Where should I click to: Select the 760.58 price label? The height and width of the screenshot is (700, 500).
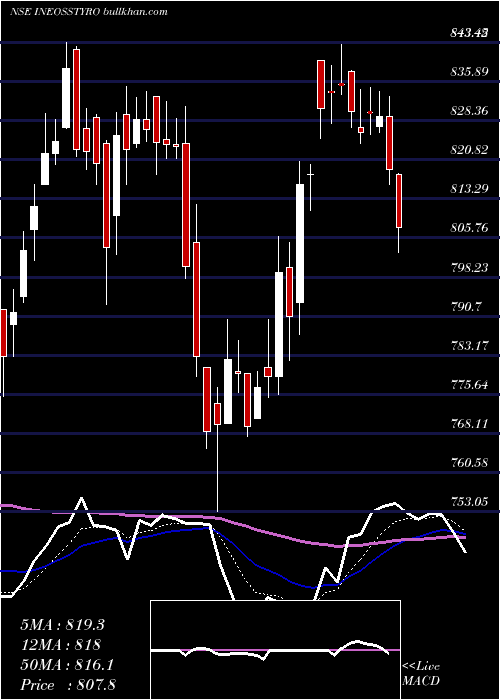click(467, 463)
